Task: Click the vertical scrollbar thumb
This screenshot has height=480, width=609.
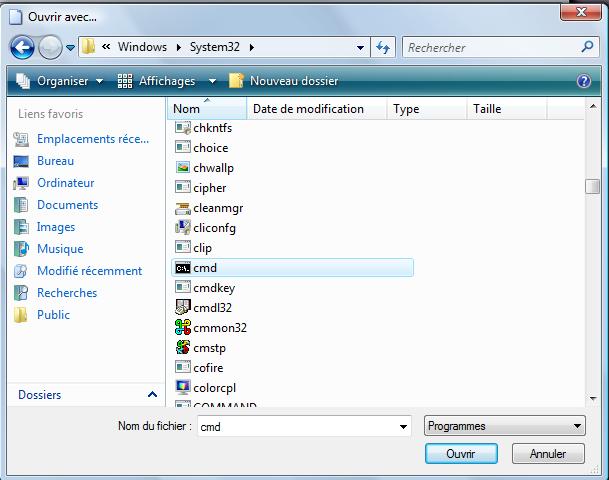Action: [x=592, y=187]
